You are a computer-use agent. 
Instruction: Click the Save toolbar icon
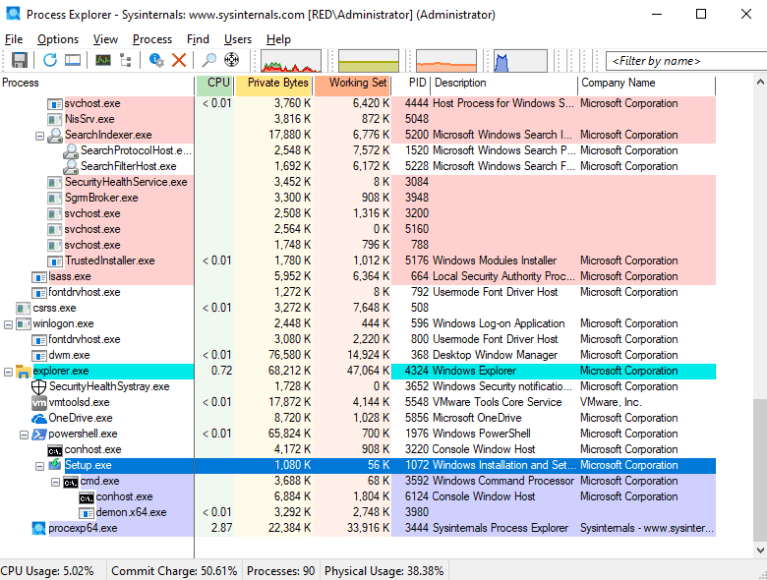pos(20,60)
